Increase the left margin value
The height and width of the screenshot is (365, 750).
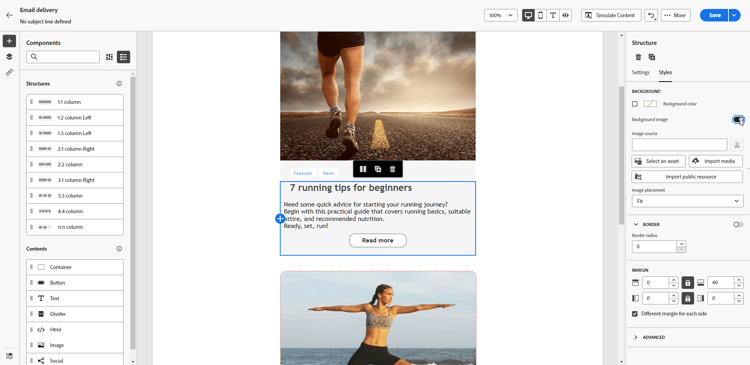pyautogui.click(x=673, y=296)
